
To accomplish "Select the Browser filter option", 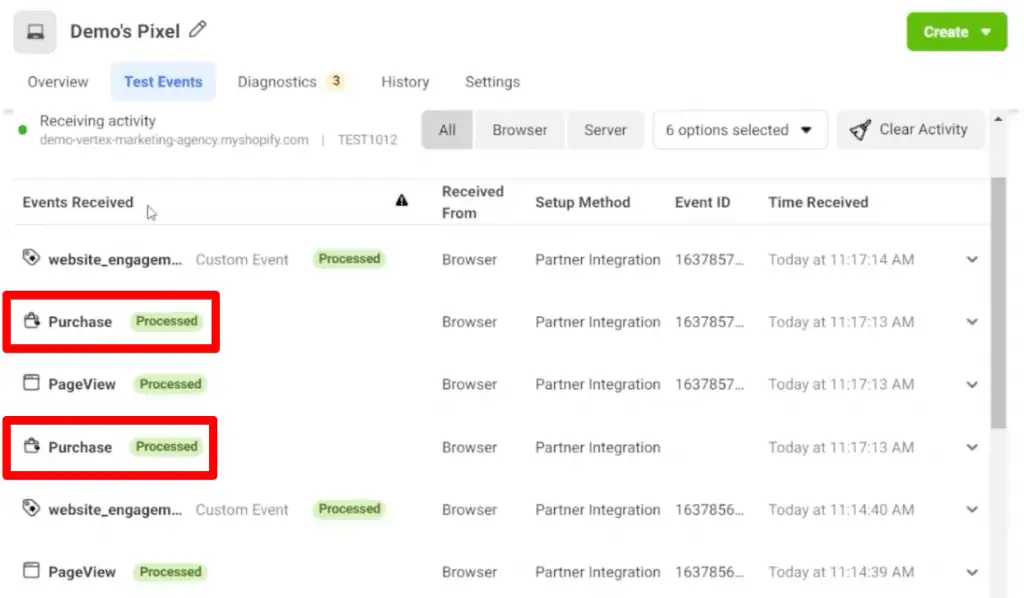I will click(x=519, y=129).
